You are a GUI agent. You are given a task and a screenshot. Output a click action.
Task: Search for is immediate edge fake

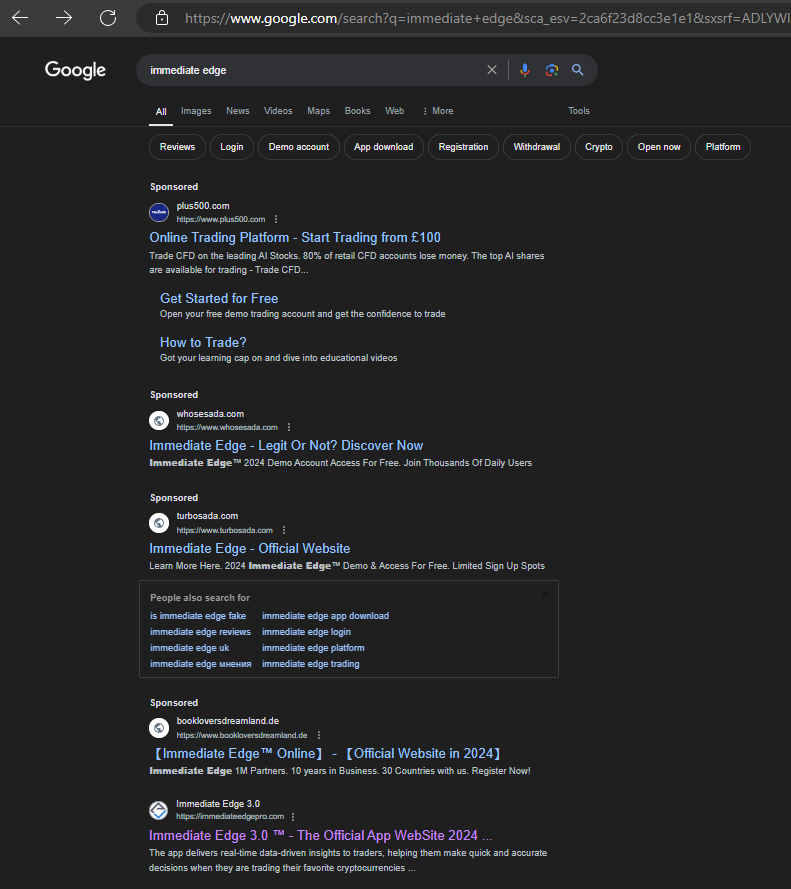[x=198, y=616]
